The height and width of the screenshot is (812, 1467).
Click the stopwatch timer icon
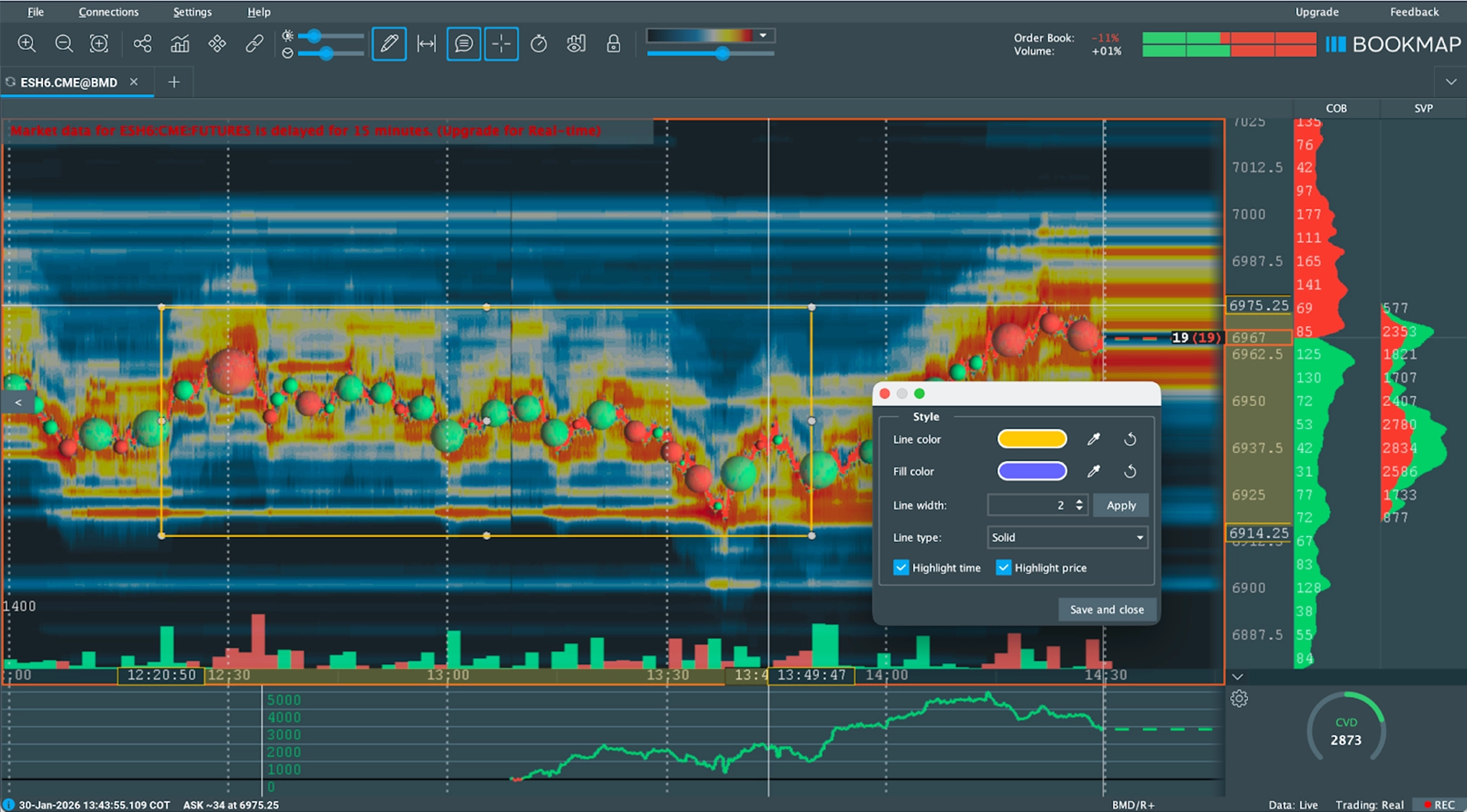pyautogui.click(x=539, y=44)
